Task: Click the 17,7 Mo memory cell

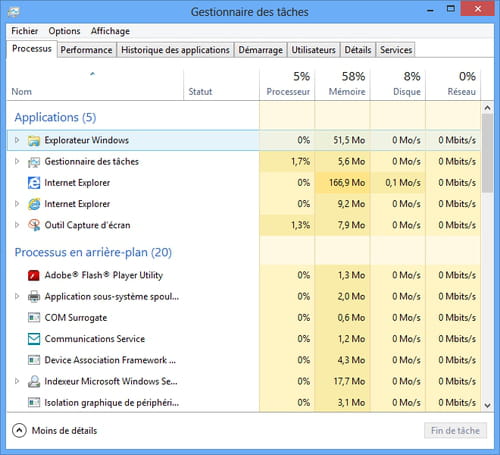Action: click(x=342, y=381)
